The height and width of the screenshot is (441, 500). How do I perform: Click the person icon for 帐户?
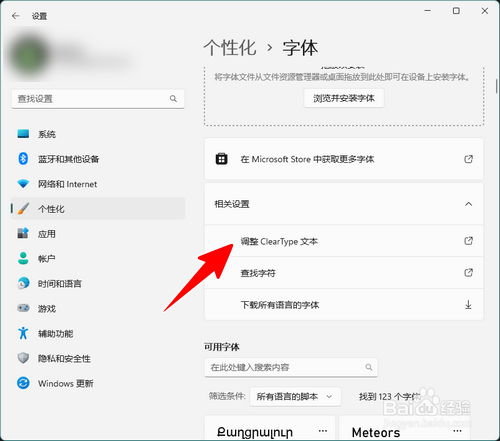pyautogui.click(x=23, y=258)
